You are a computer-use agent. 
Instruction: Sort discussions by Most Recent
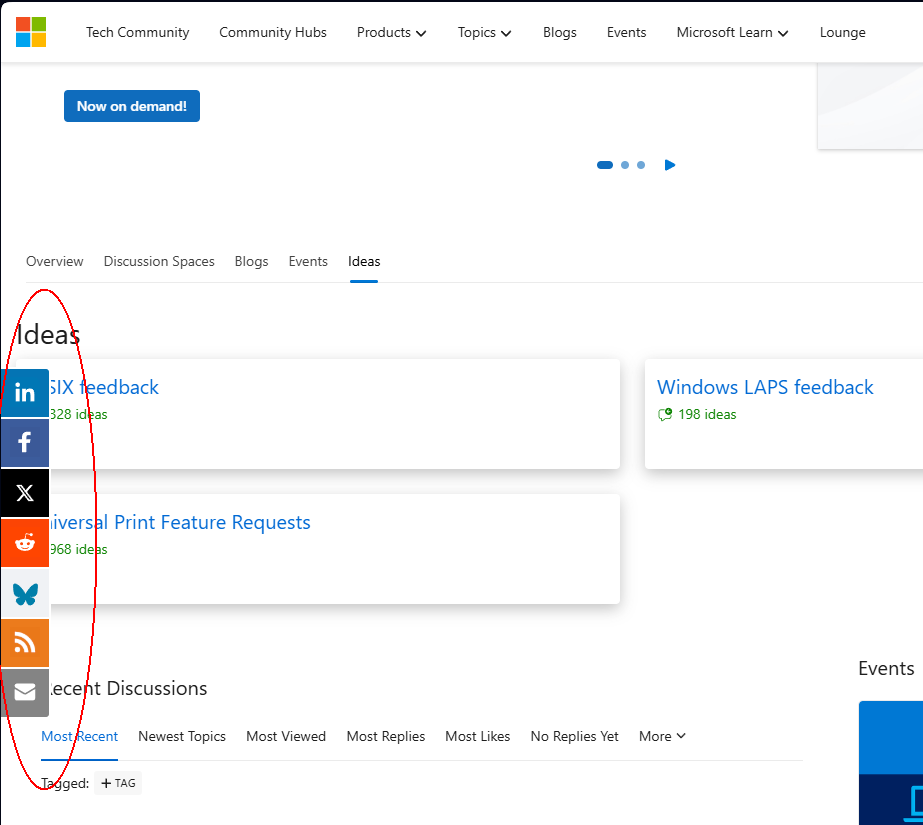click(79, 736)
